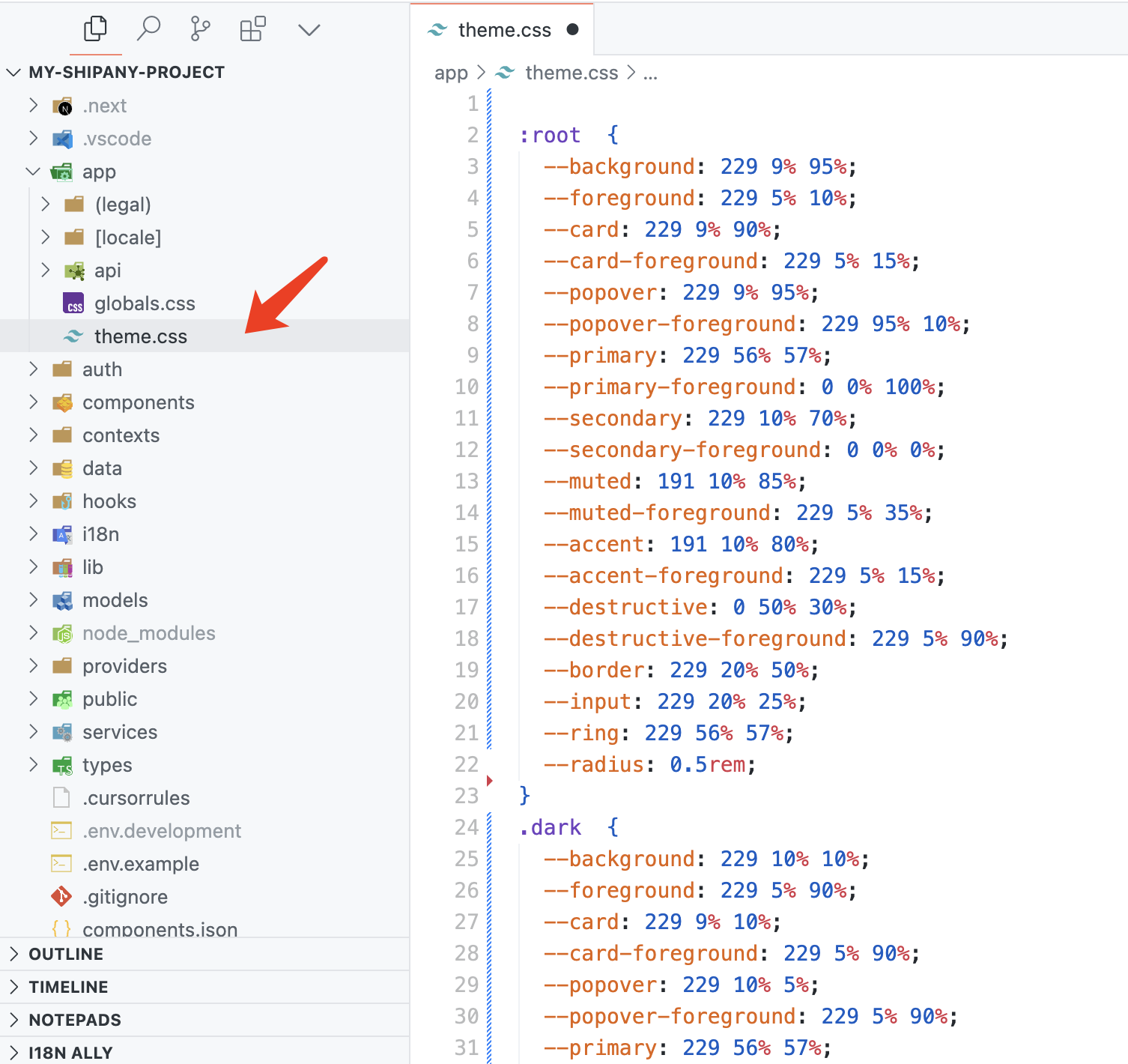Expand the .vscode folder

(33, 138)
